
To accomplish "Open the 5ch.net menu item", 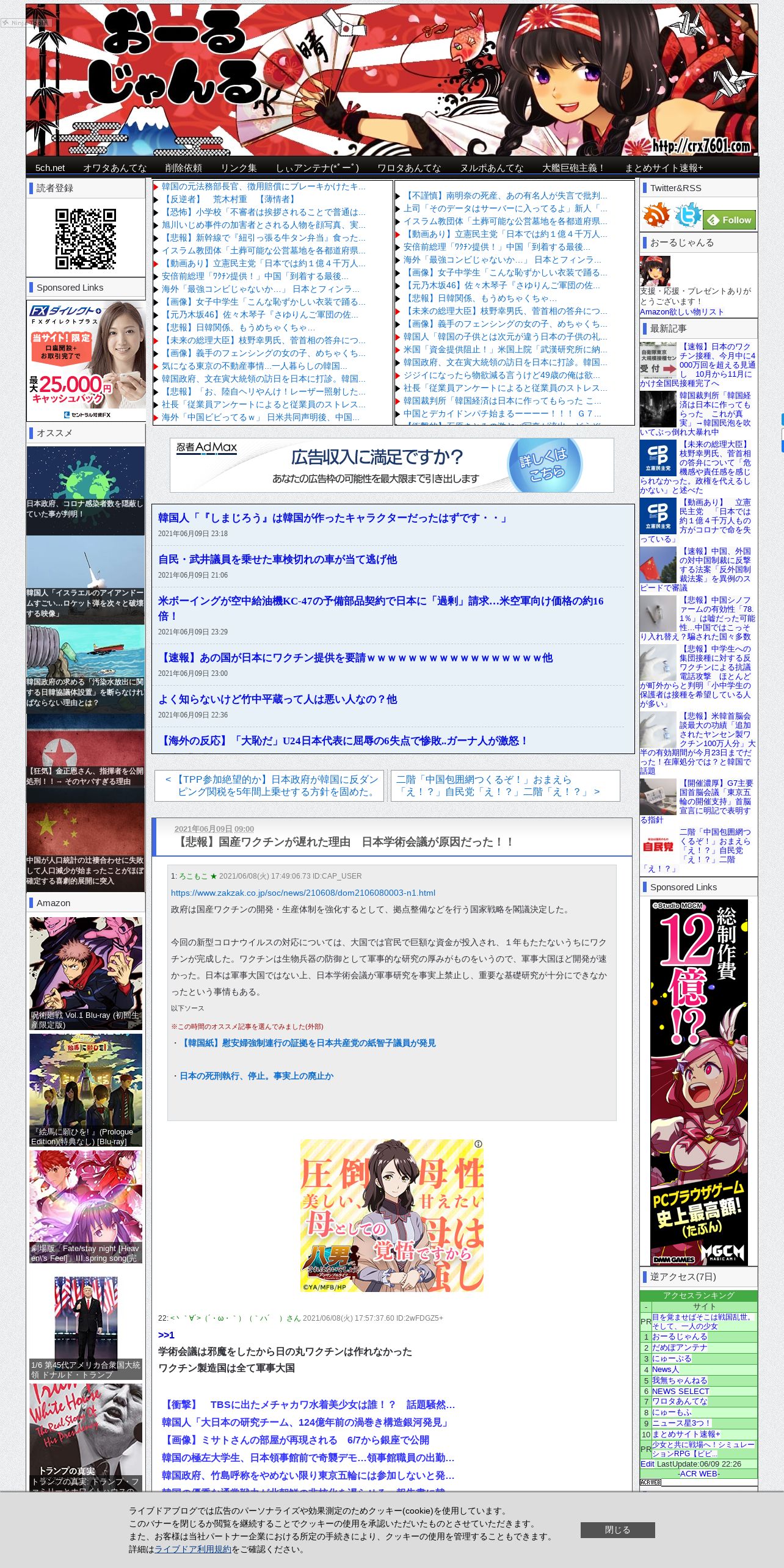I will click(50, 168).
